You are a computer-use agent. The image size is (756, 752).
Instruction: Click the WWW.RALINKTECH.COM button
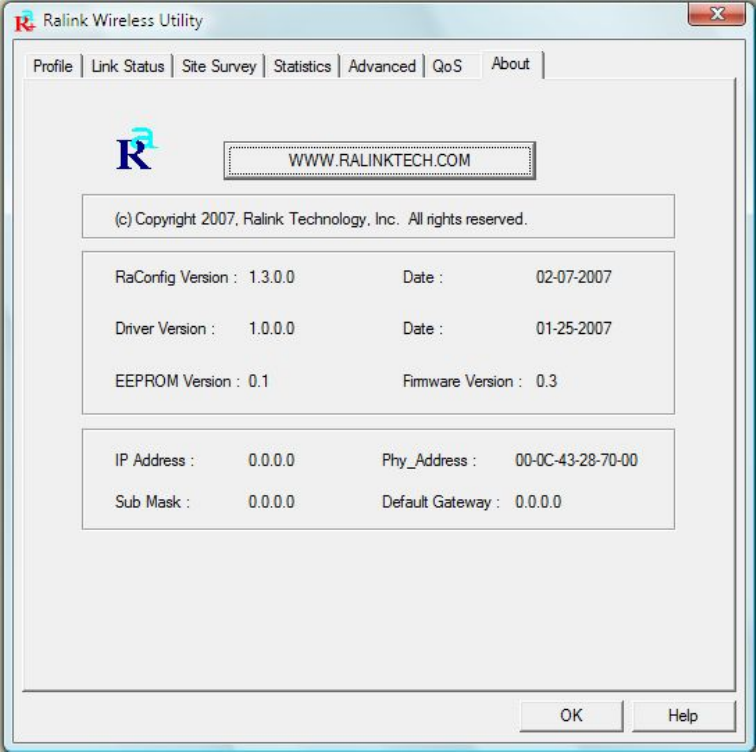(379, 161)
